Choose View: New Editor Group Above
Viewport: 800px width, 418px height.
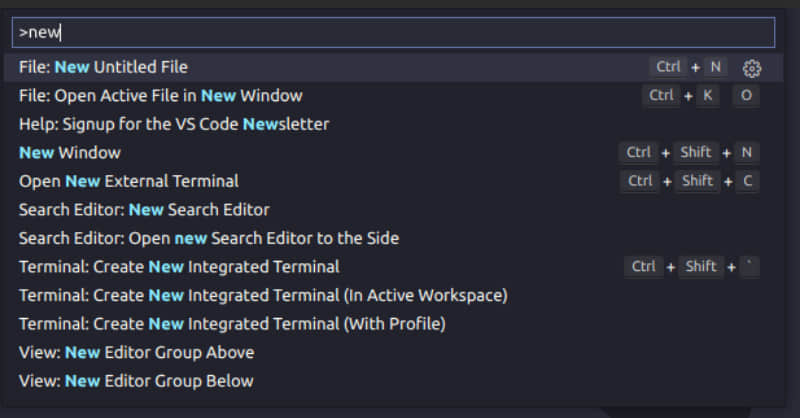click(x=137, y=352)
